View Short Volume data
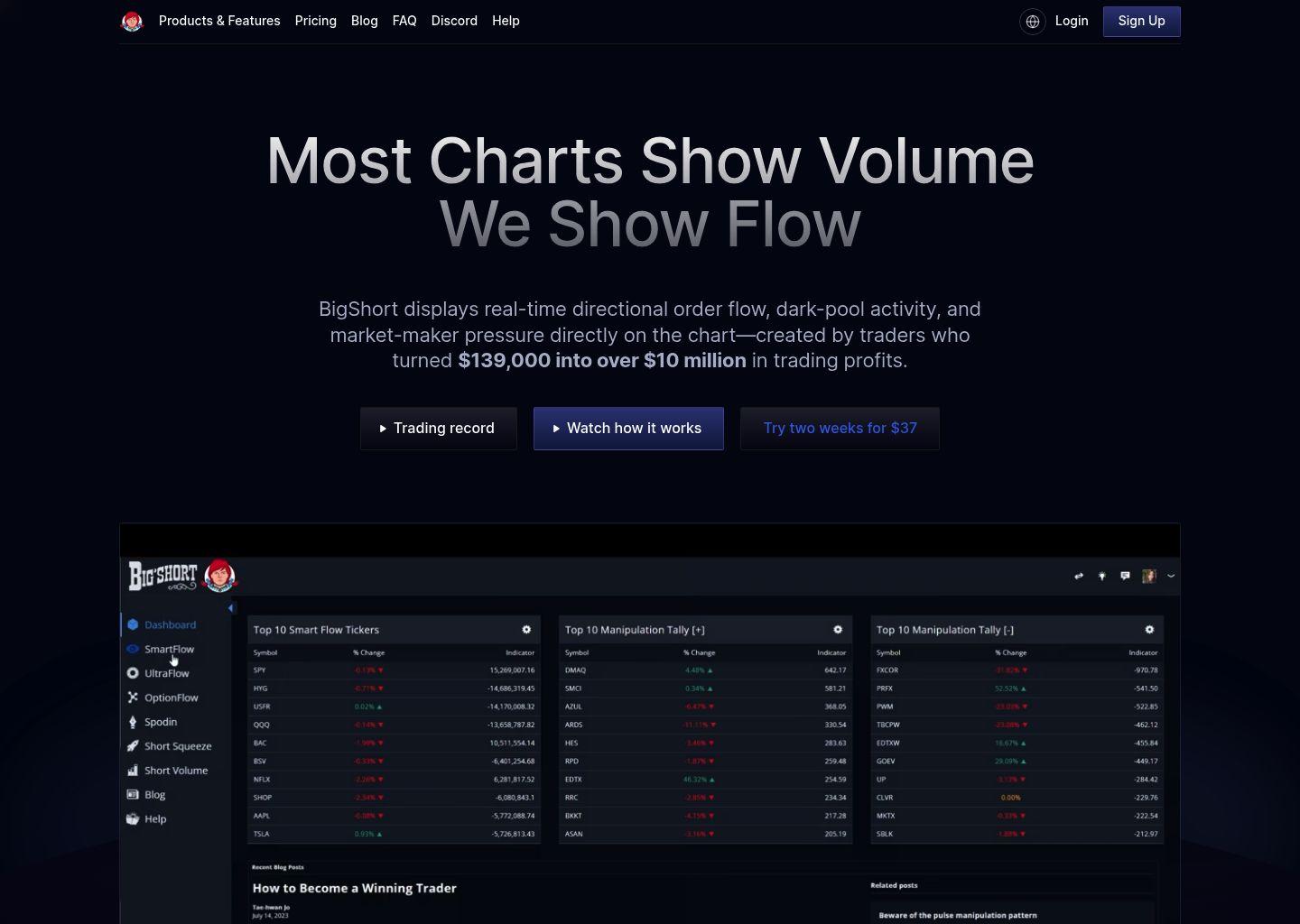 tap(176, 771)
